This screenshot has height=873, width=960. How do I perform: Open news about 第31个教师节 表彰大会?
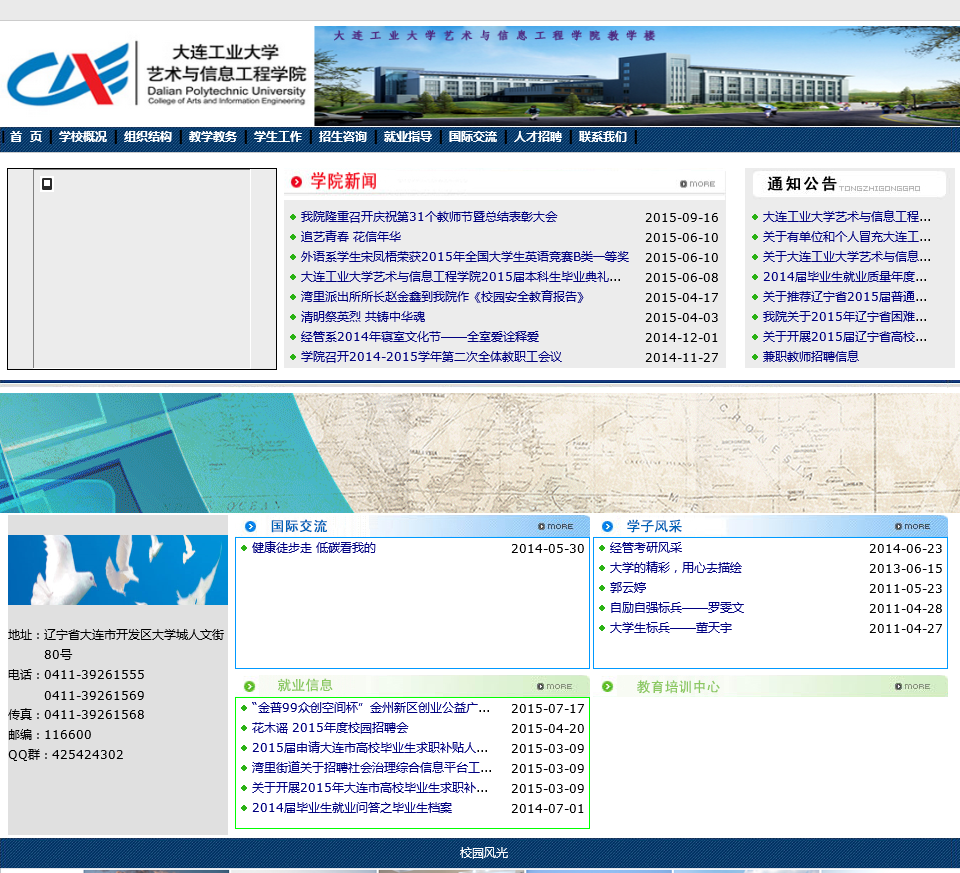point(429,217)
